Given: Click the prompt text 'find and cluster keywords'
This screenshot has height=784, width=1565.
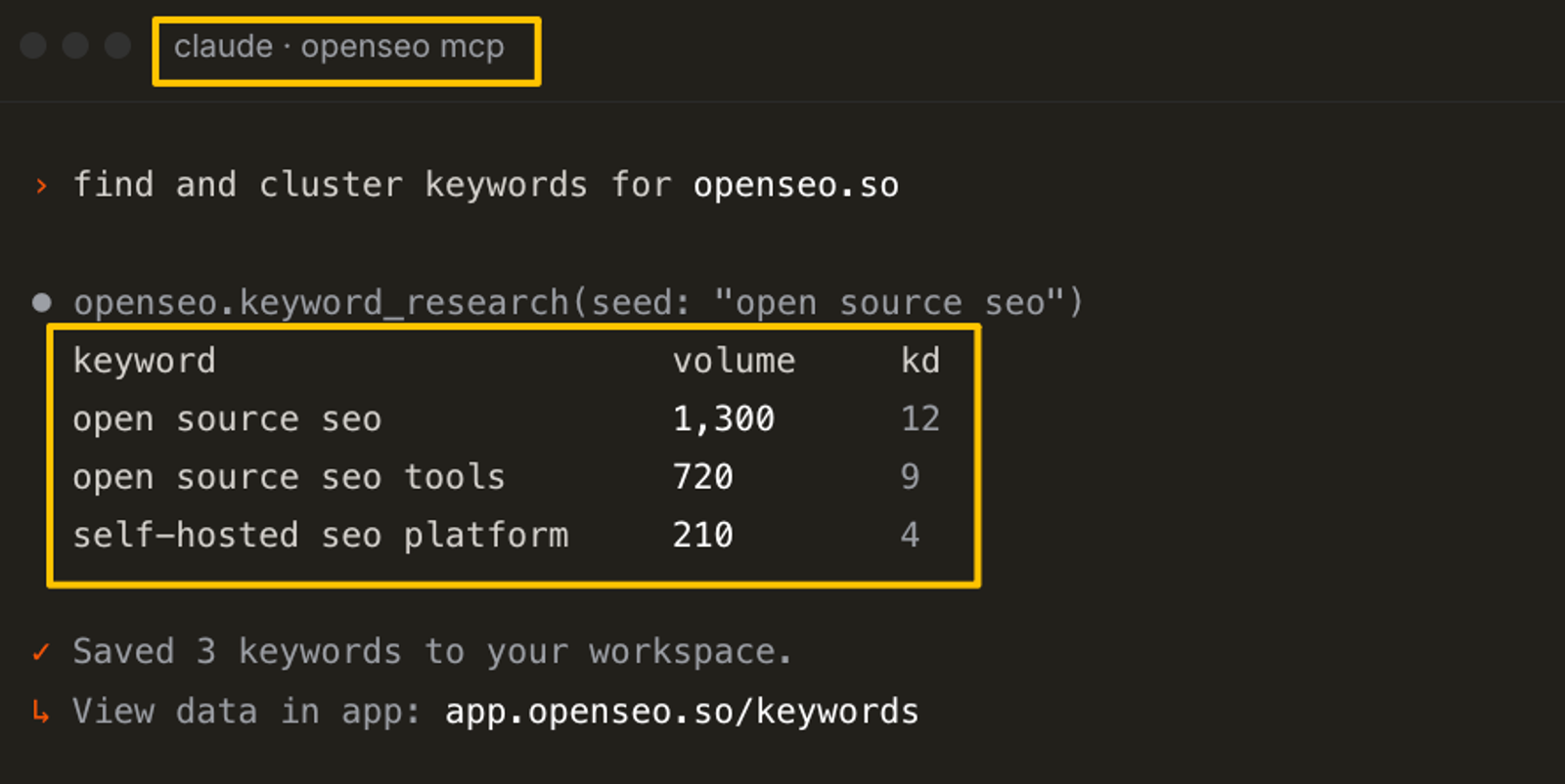Looking at the screenshot, I should click(331, 185).
